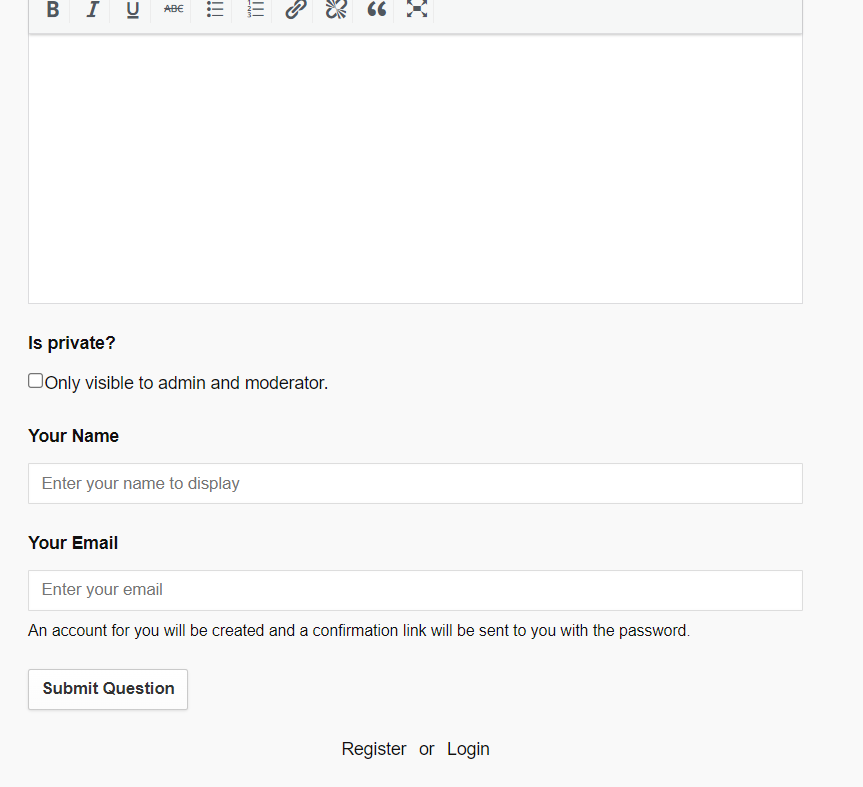Insert a numbered list
863x787 pixels.
[x=255, y=9]
